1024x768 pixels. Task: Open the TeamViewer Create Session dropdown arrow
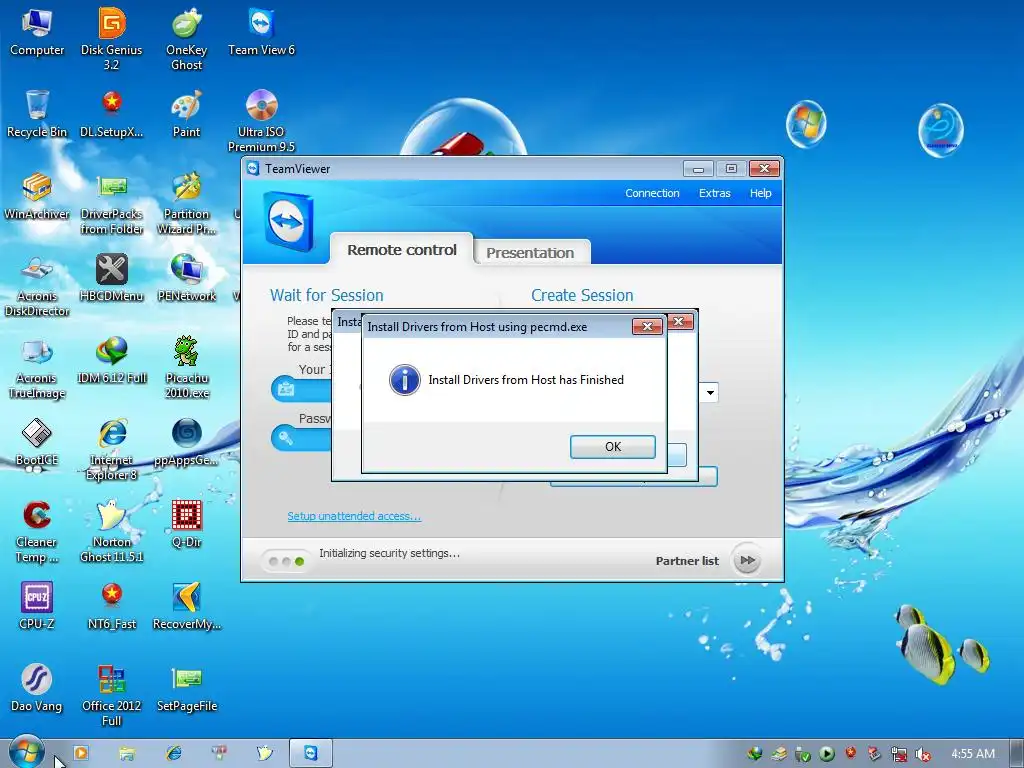point(710,392)
